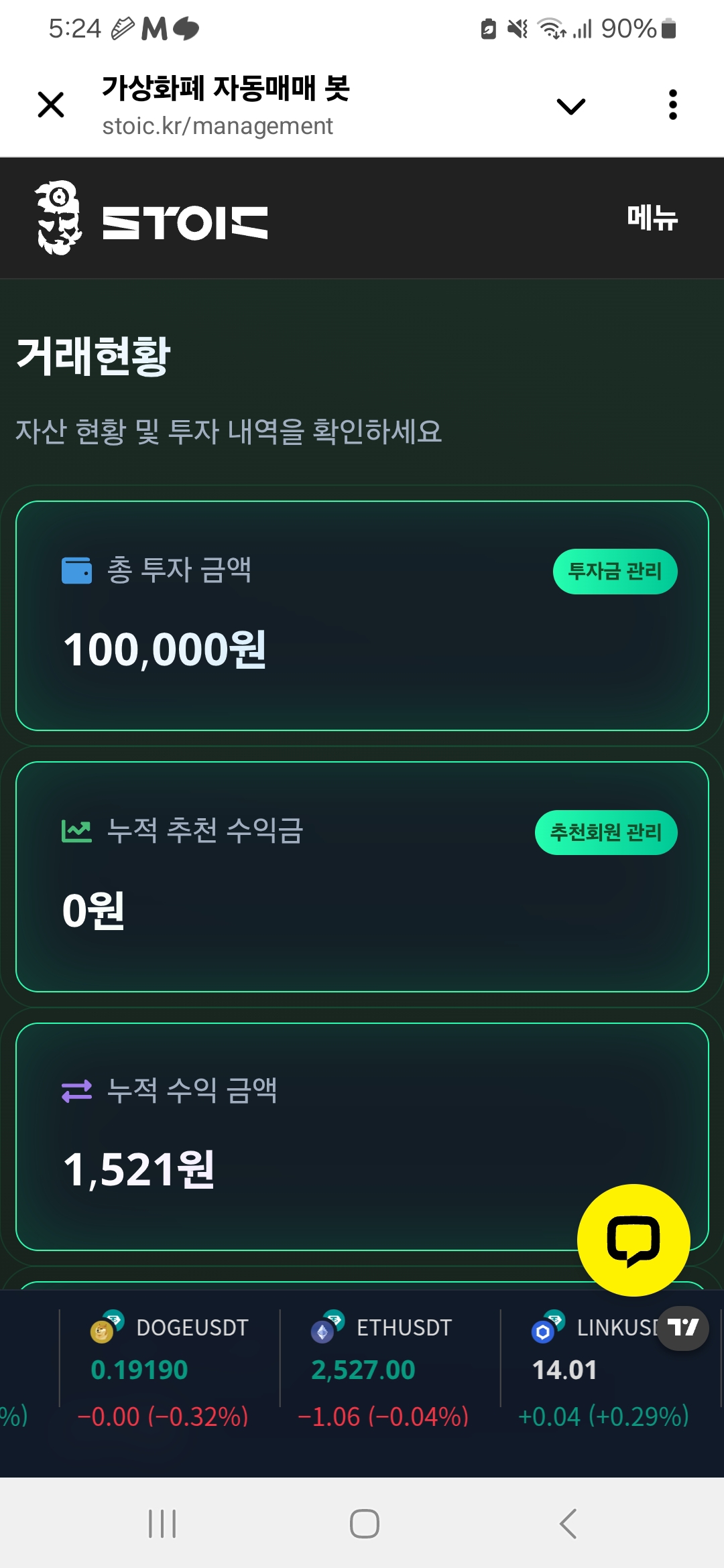Open the 메뉴 navigation menu

coord(652,218)
